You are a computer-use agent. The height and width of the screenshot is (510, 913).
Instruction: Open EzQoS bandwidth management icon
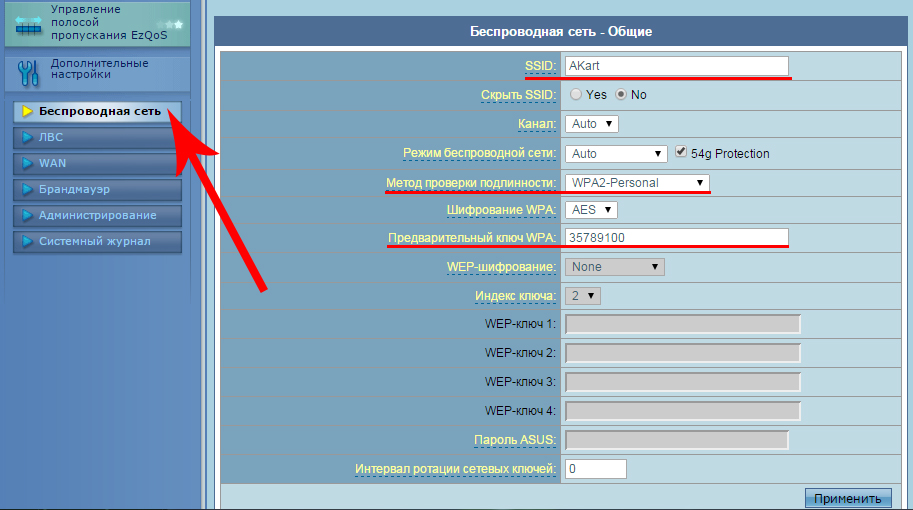pos(28,26)
